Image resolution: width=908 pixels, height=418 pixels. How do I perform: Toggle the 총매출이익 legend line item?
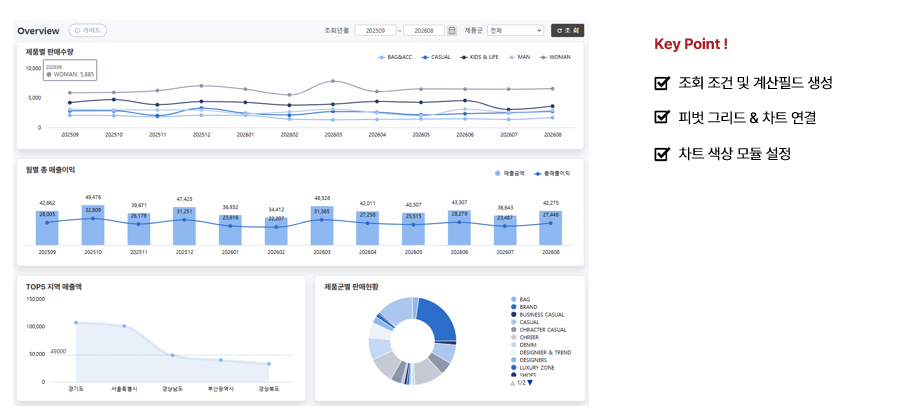point(551,173)
